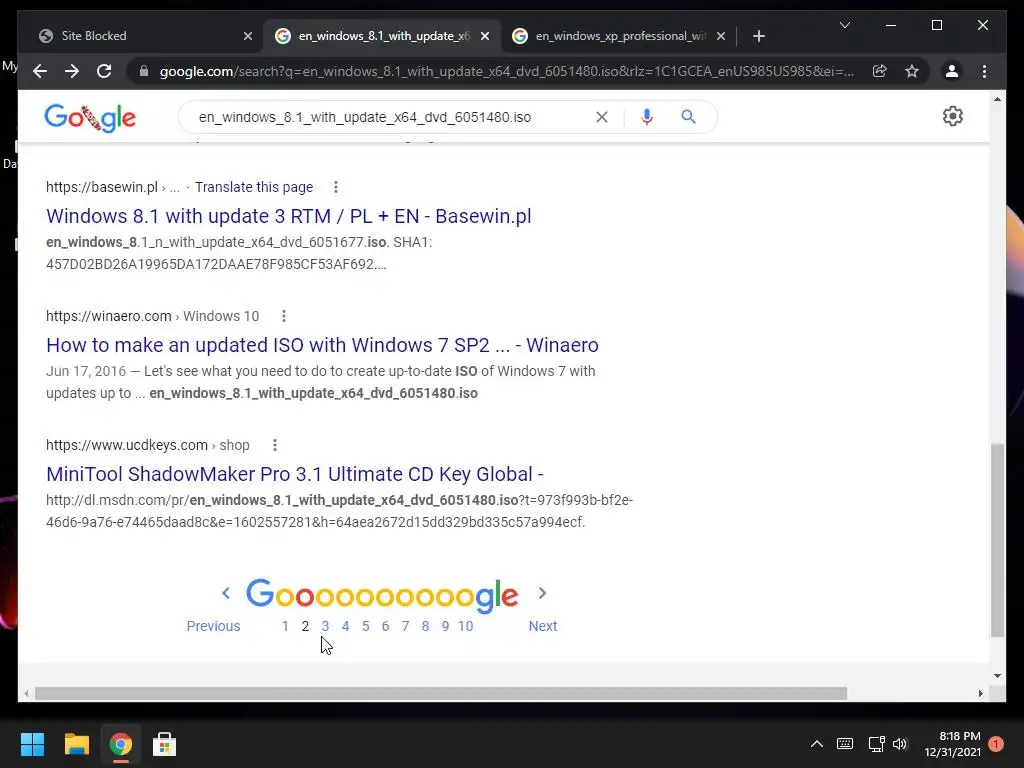
Task: Click the scroll-down arrow of vertical scrollbar
Action: click(997, 676)
